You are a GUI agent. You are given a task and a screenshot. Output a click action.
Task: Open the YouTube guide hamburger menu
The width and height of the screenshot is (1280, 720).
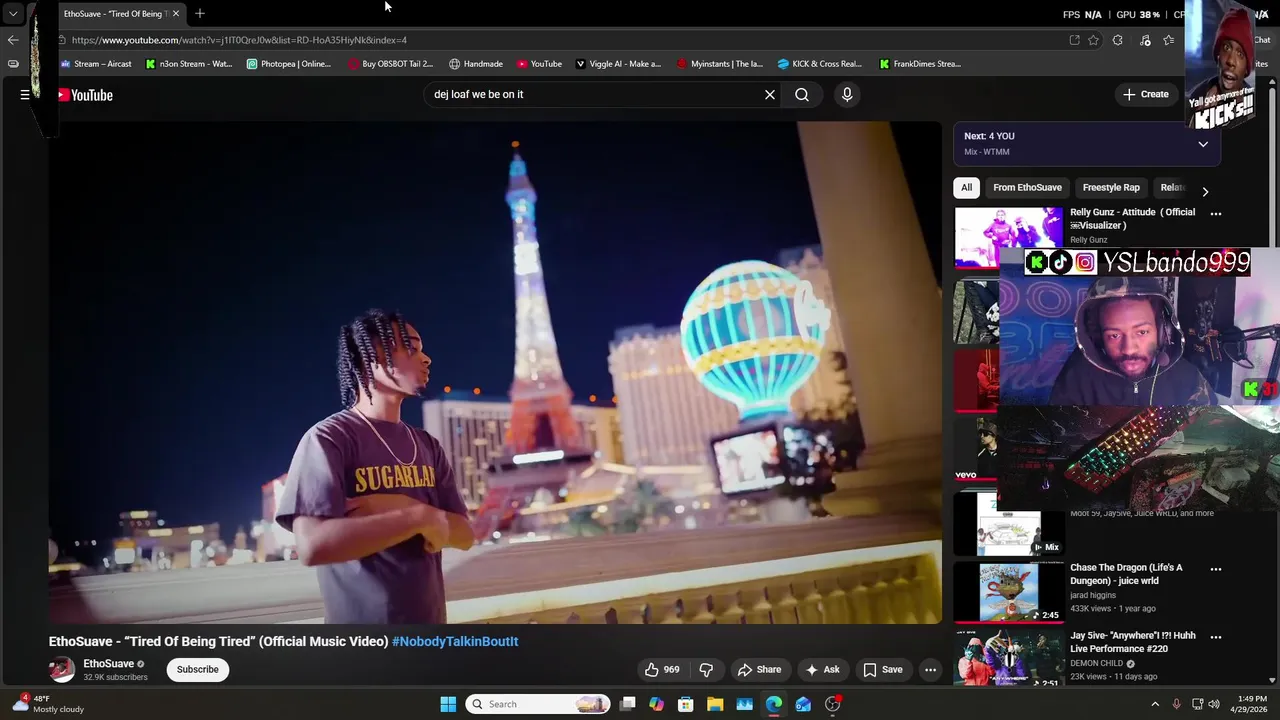pyautogui.click(x=25, y=95)
